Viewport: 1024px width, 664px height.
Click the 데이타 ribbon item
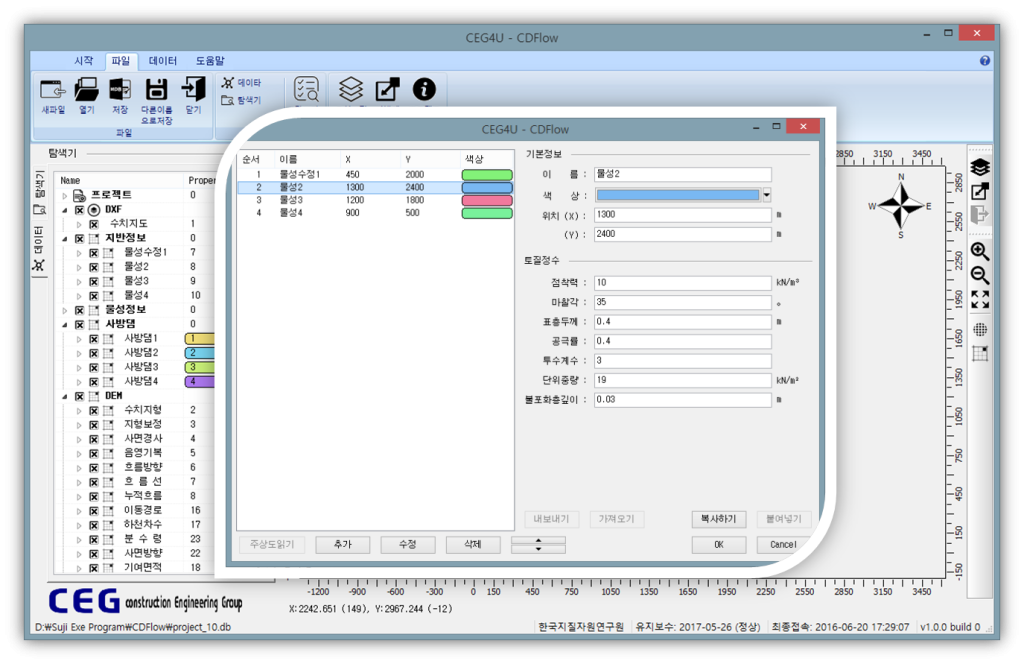(241, 83)
